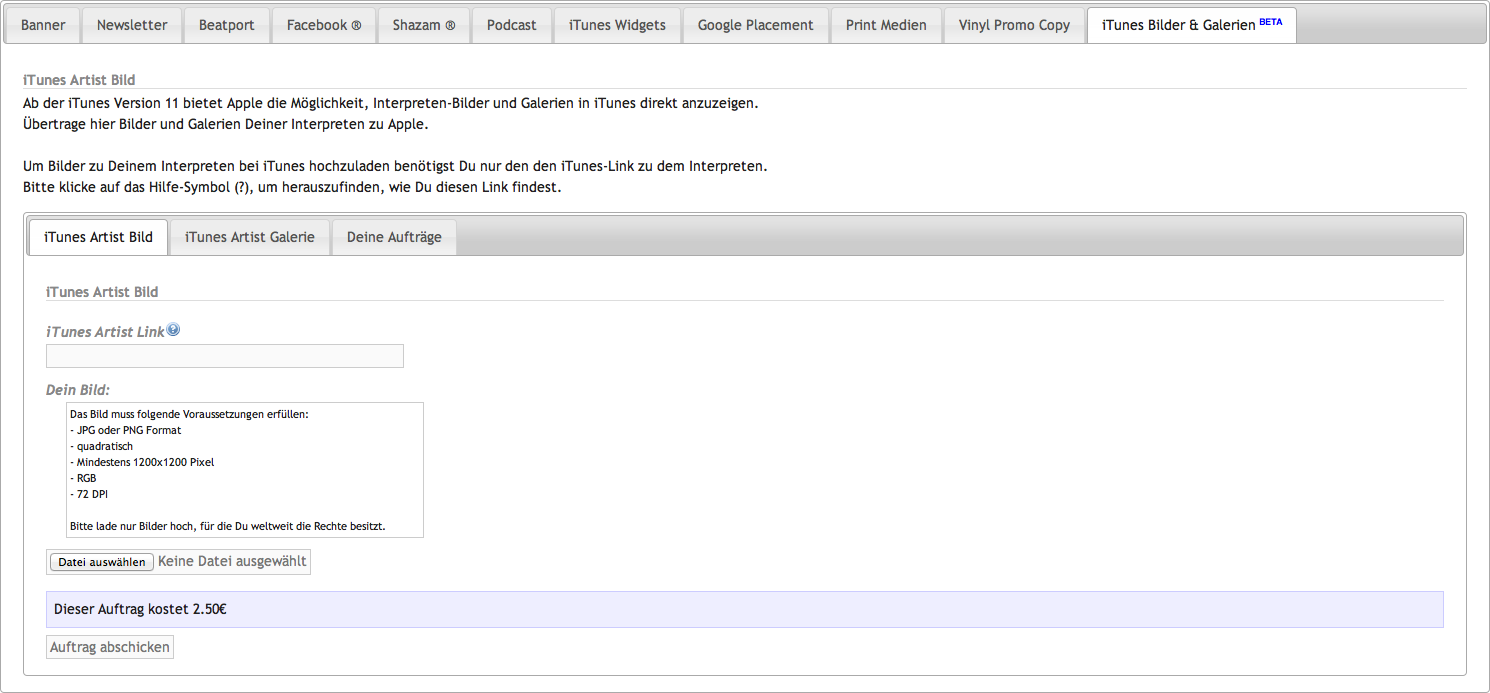The image size is (1490, 693).
Task: Switch to the iTunes Widgets tab
Action: coord(617,25)
